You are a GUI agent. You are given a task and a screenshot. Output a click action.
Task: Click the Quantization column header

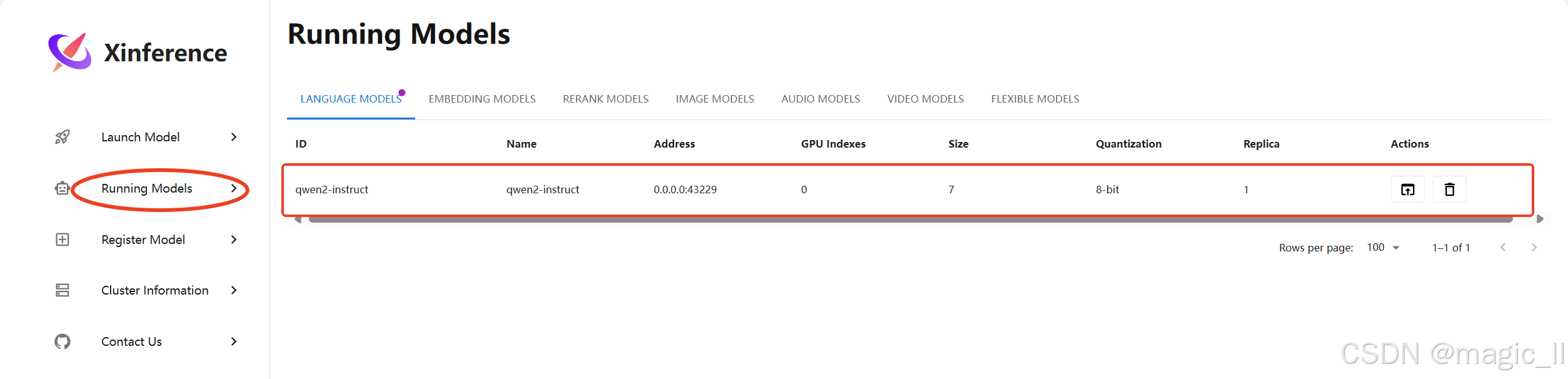point(1128,144)
